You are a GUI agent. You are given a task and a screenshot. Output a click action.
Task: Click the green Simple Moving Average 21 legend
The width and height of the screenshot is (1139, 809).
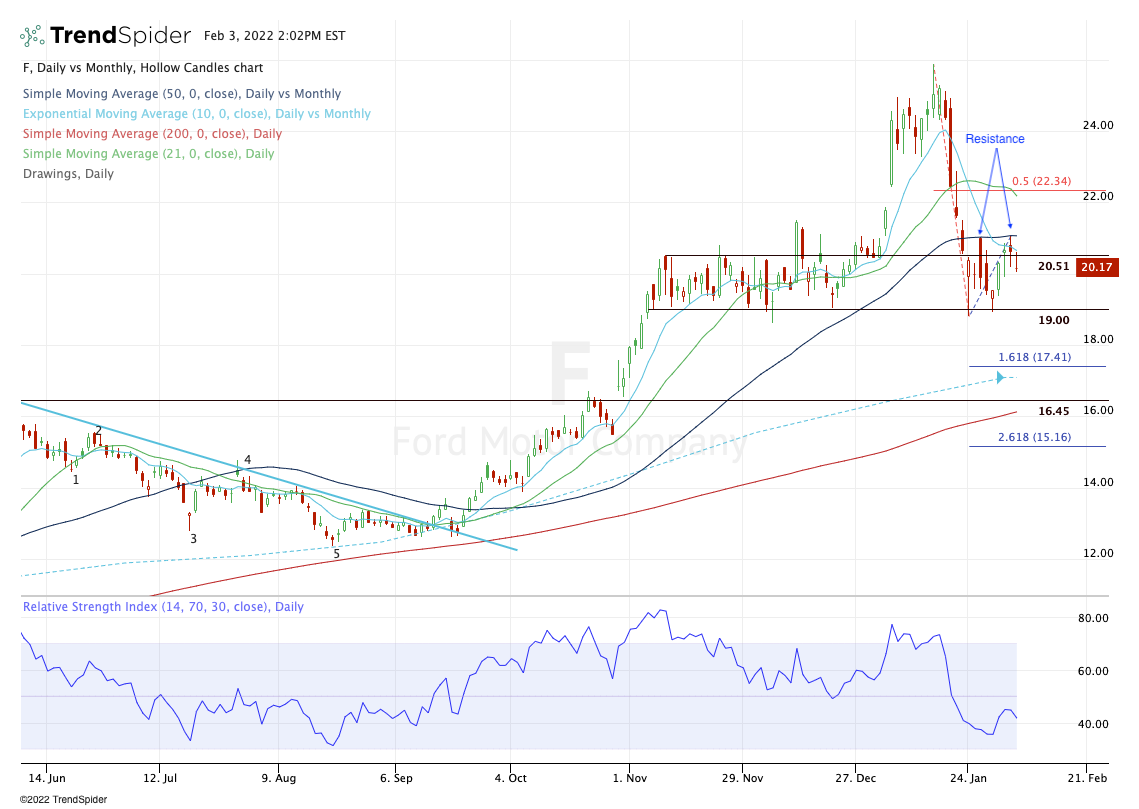click(x=148, y=154)
